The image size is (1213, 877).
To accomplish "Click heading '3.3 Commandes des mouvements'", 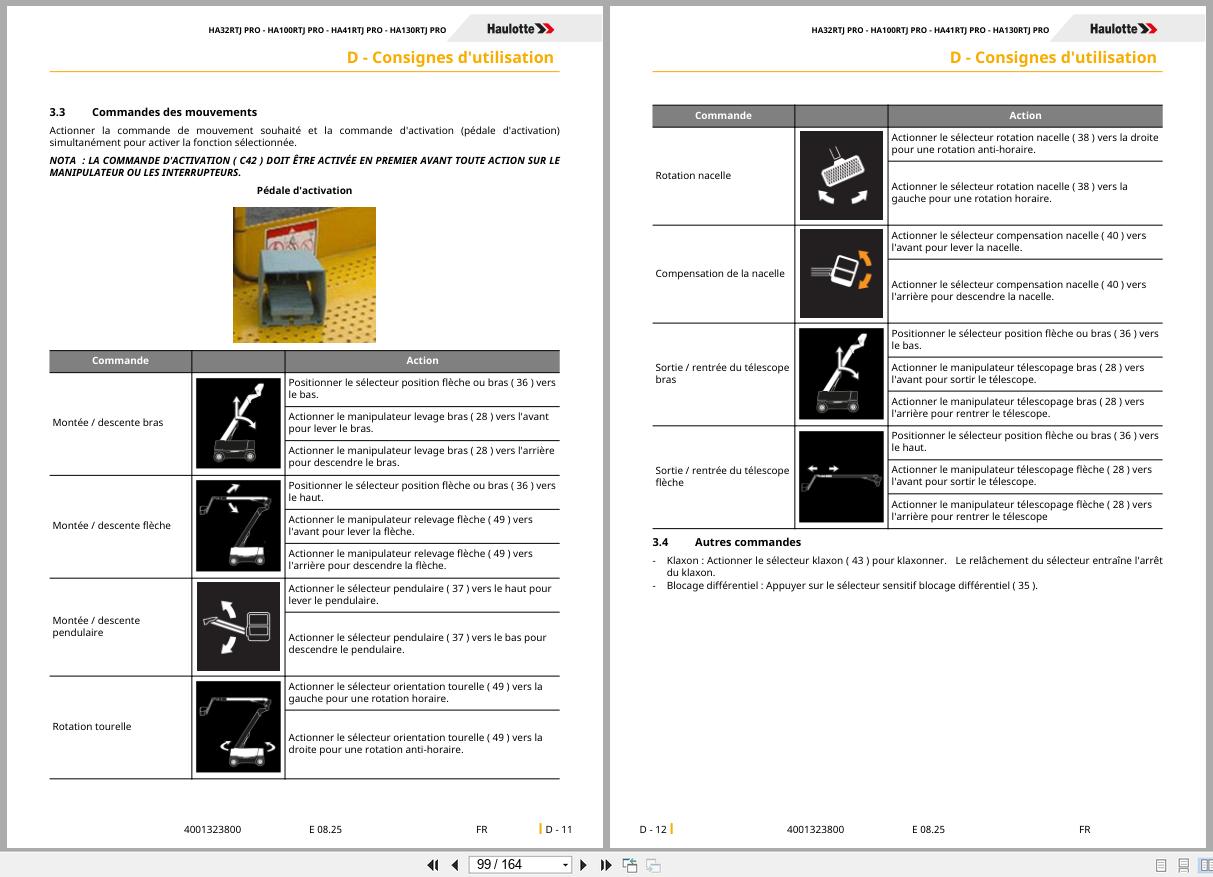I will coord(153,112).
